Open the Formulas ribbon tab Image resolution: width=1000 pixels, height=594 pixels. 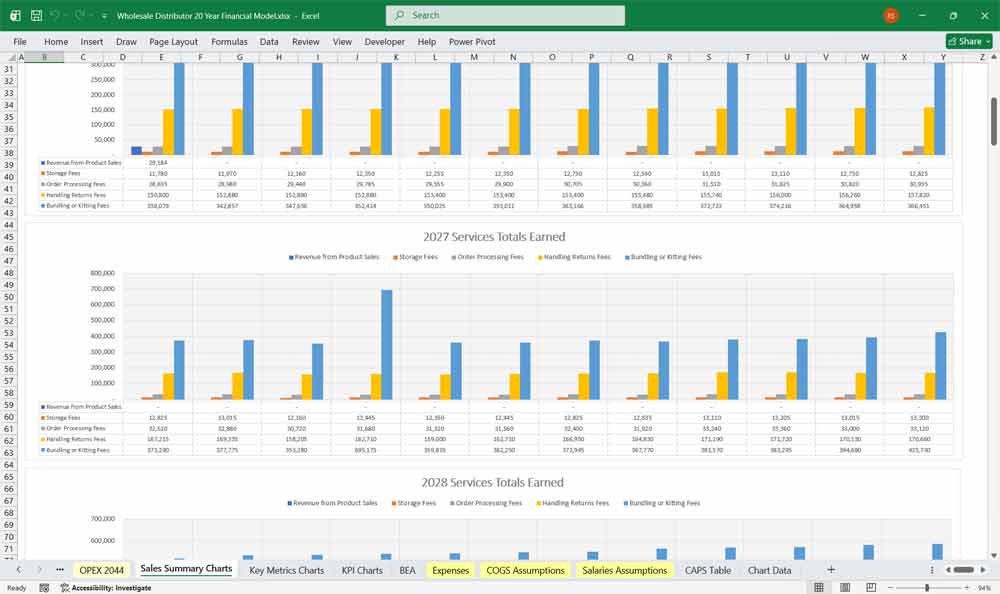pyautogui.click(x=229, y=41)
